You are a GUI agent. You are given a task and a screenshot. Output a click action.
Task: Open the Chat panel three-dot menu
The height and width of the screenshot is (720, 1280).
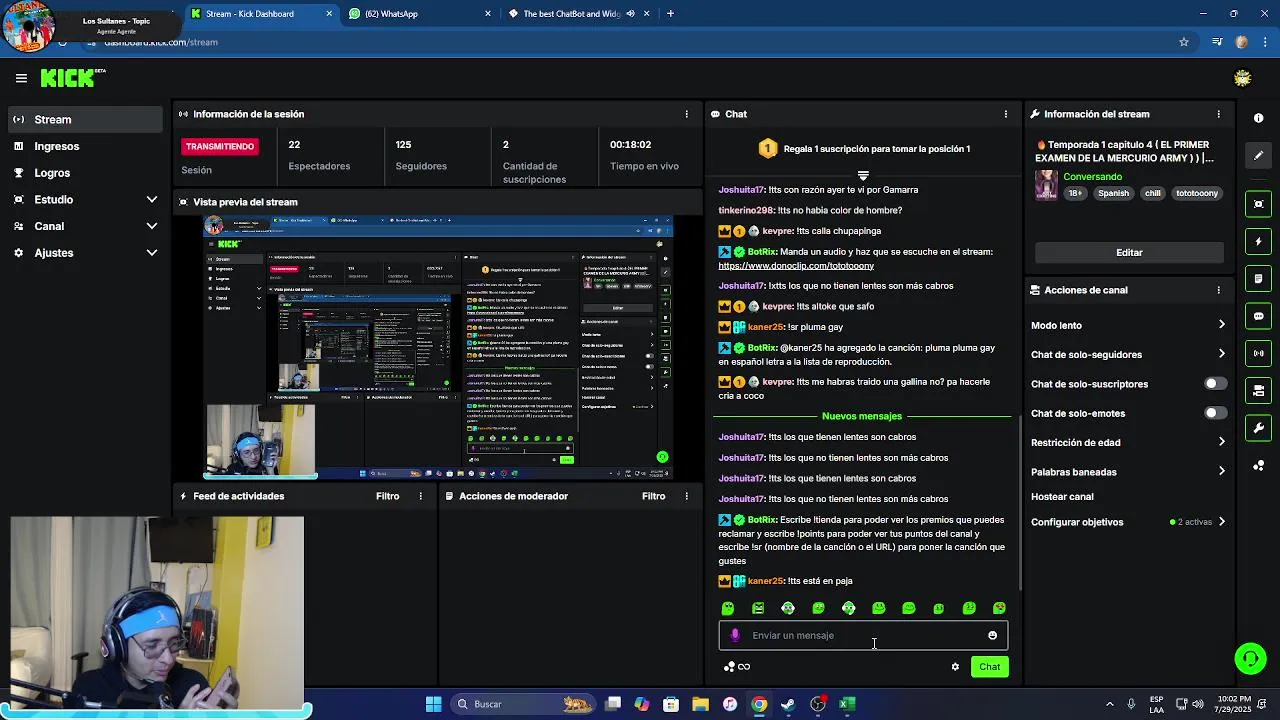click(x=1005, y=114)
